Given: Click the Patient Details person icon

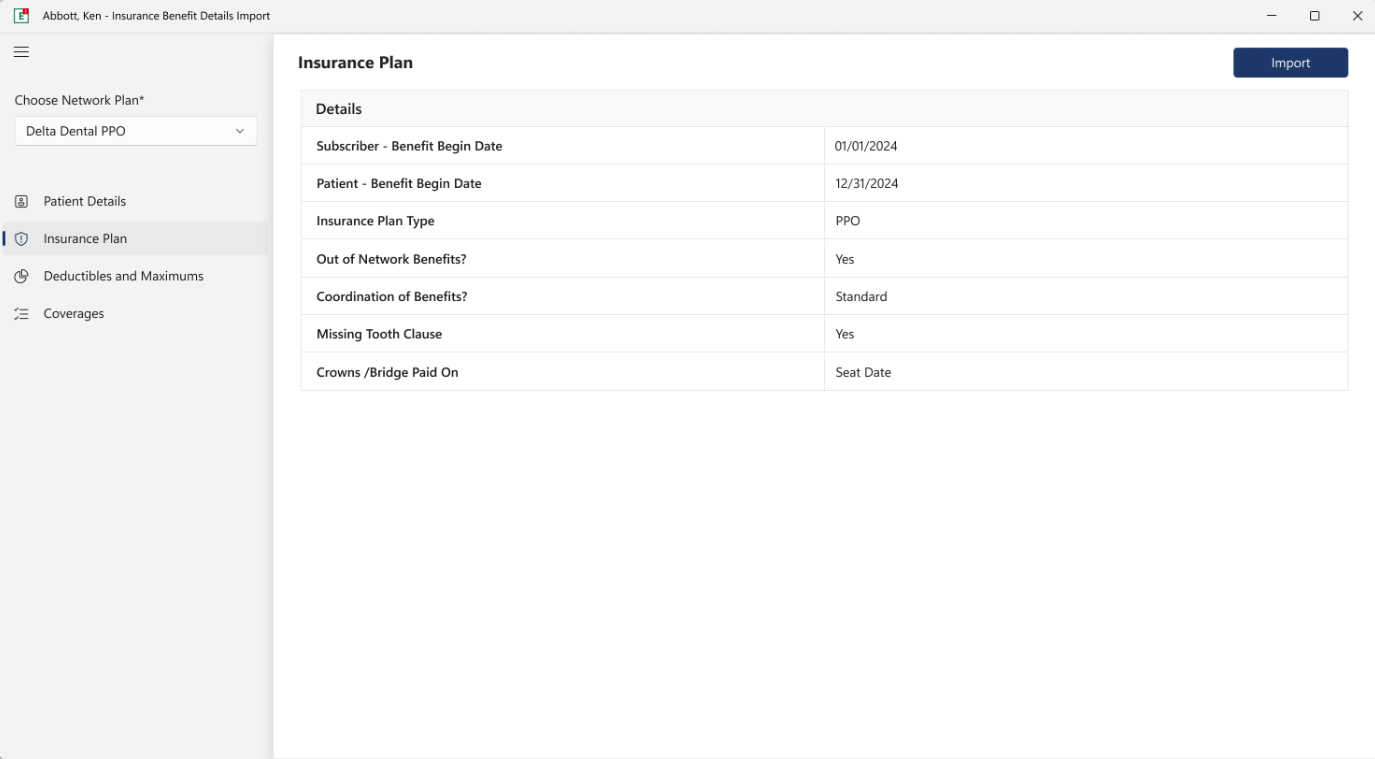Looking at the screenshot, I should point(21,201).
